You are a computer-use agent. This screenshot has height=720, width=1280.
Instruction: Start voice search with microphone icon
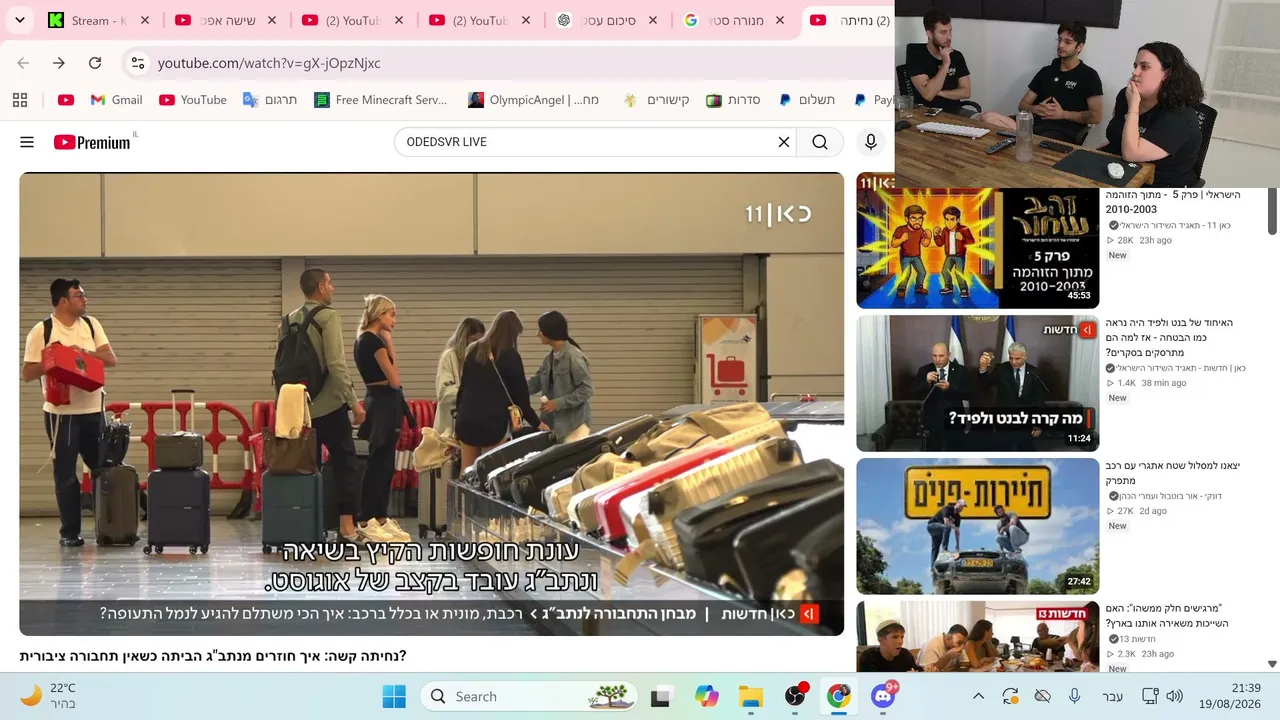tap(871, 142)
